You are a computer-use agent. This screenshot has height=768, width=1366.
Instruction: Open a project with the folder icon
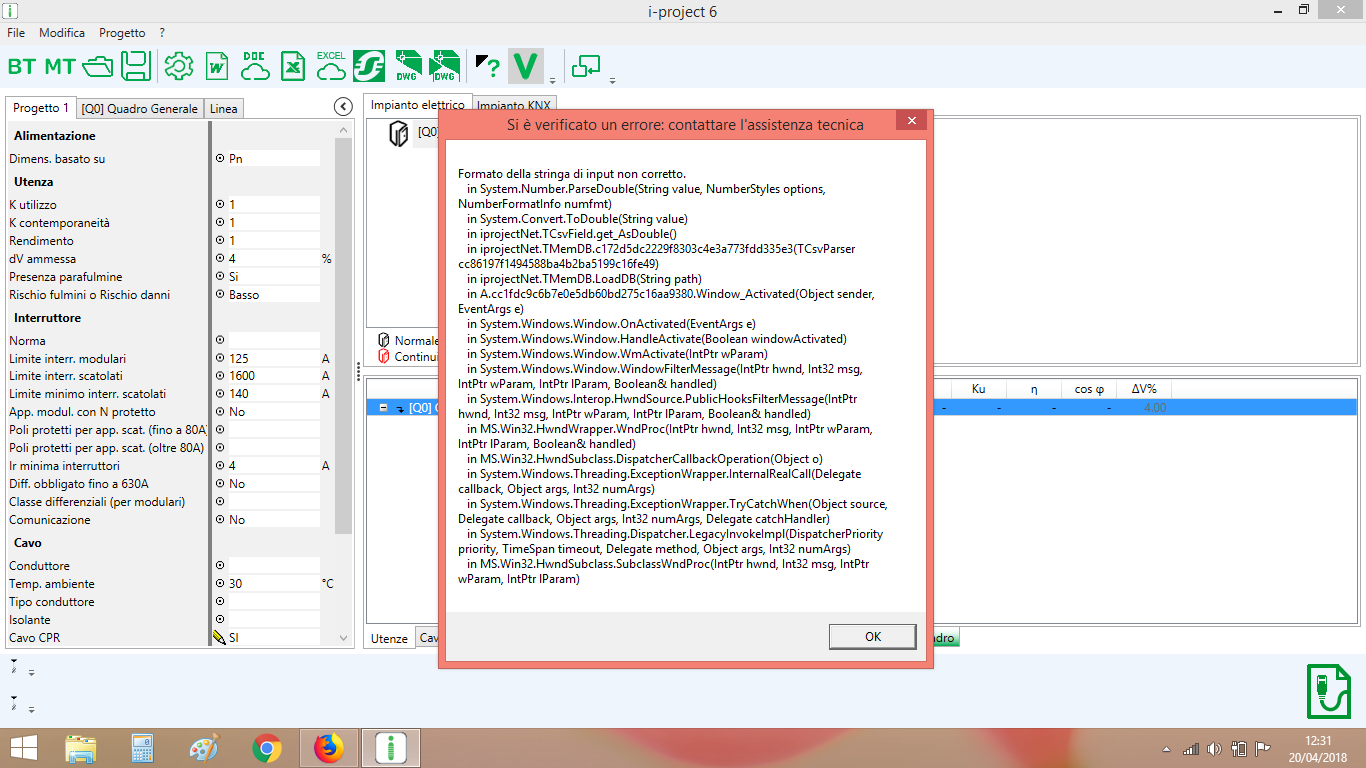(98, 67)
